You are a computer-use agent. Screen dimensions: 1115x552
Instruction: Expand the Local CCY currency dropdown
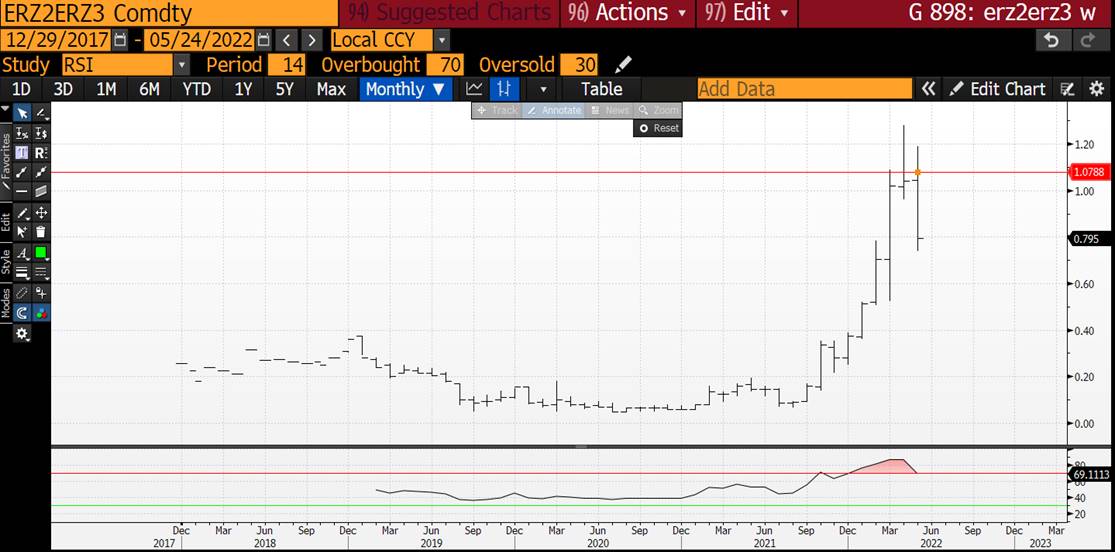[x=442, y=40]
